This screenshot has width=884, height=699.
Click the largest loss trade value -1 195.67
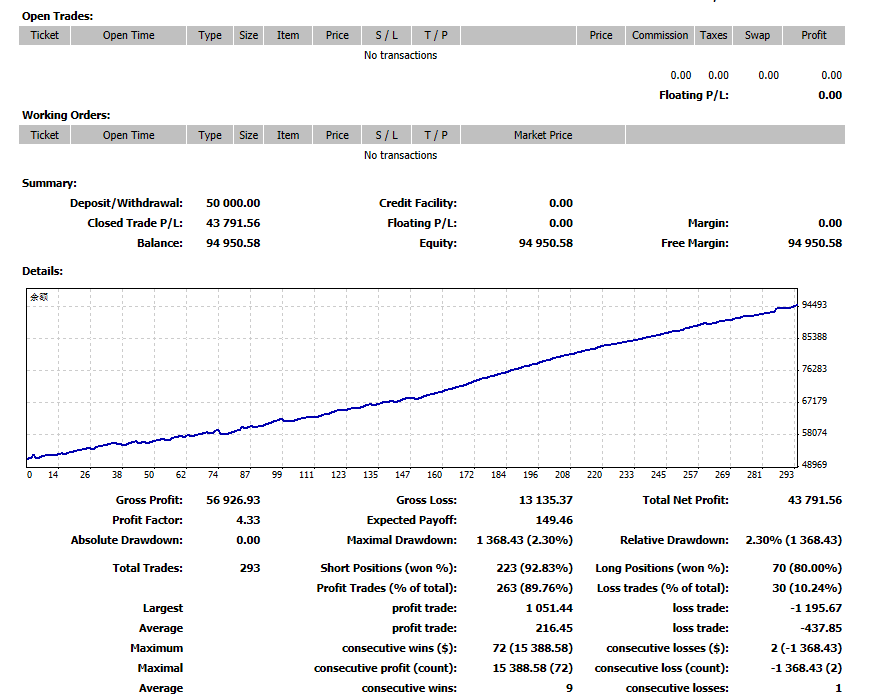(816, 608)
